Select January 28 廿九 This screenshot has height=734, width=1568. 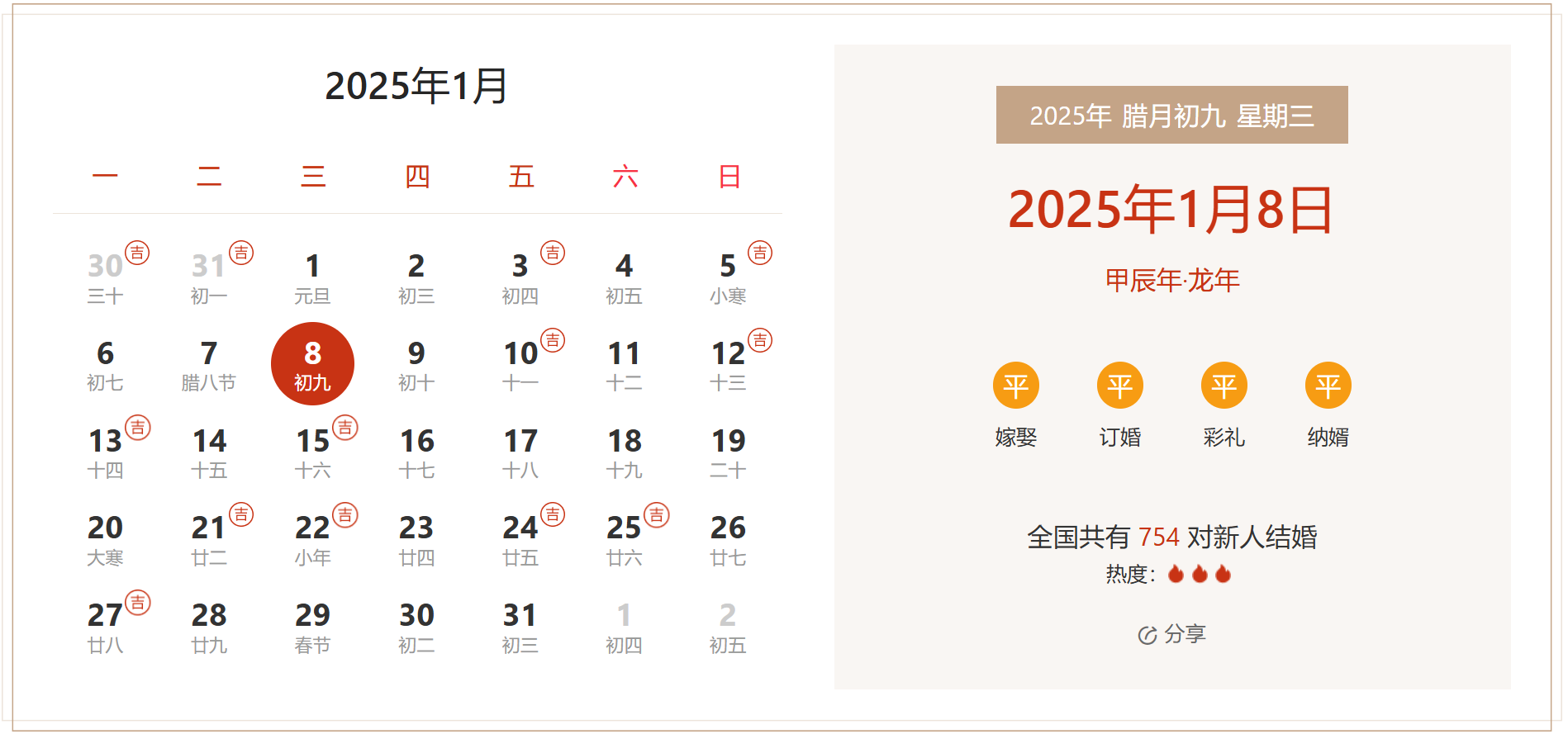click(209, 627)
